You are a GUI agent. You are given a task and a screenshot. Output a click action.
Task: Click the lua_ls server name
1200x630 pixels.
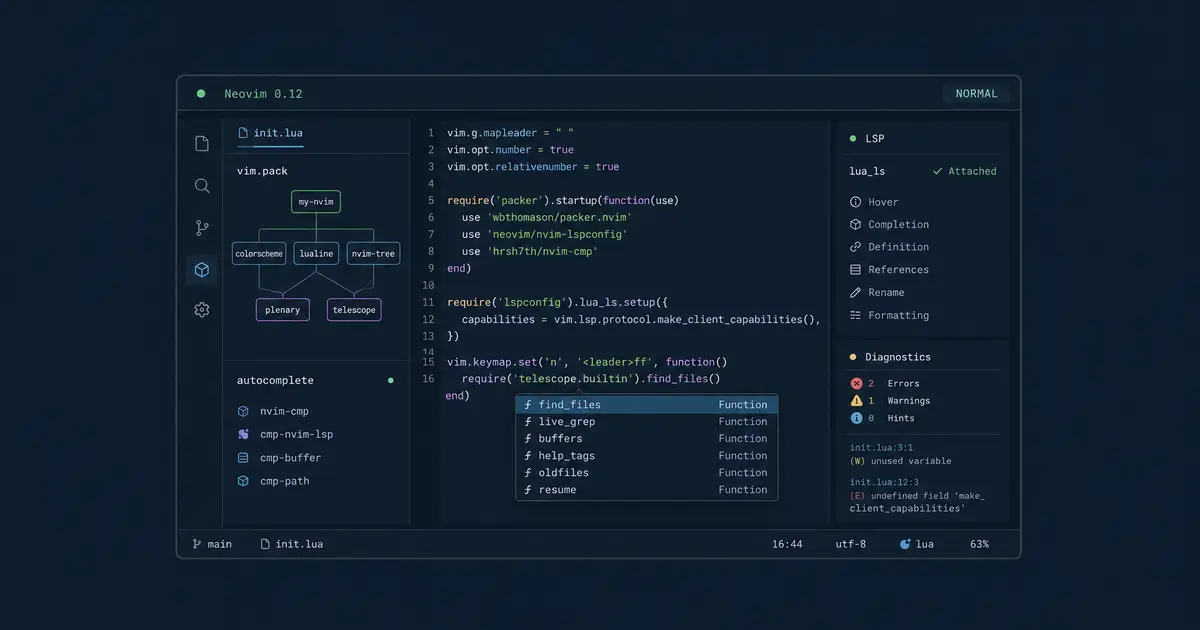867,171
